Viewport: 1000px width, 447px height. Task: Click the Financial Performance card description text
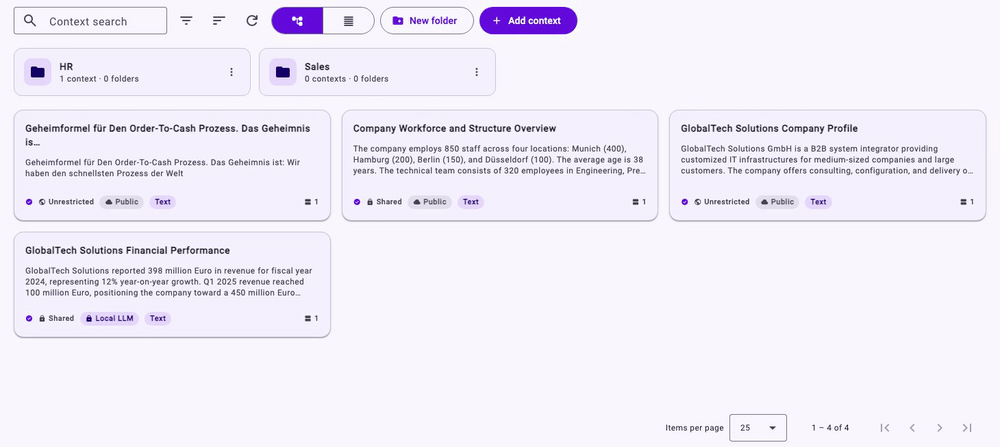(169, 282)
